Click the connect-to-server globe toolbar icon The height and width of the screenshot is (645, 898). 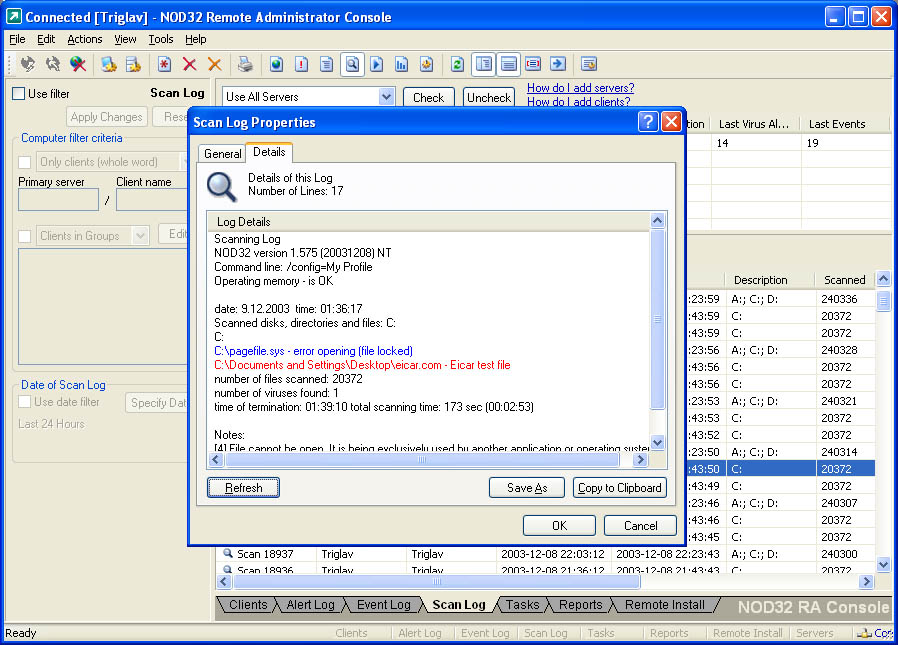(x=27, y=64)
